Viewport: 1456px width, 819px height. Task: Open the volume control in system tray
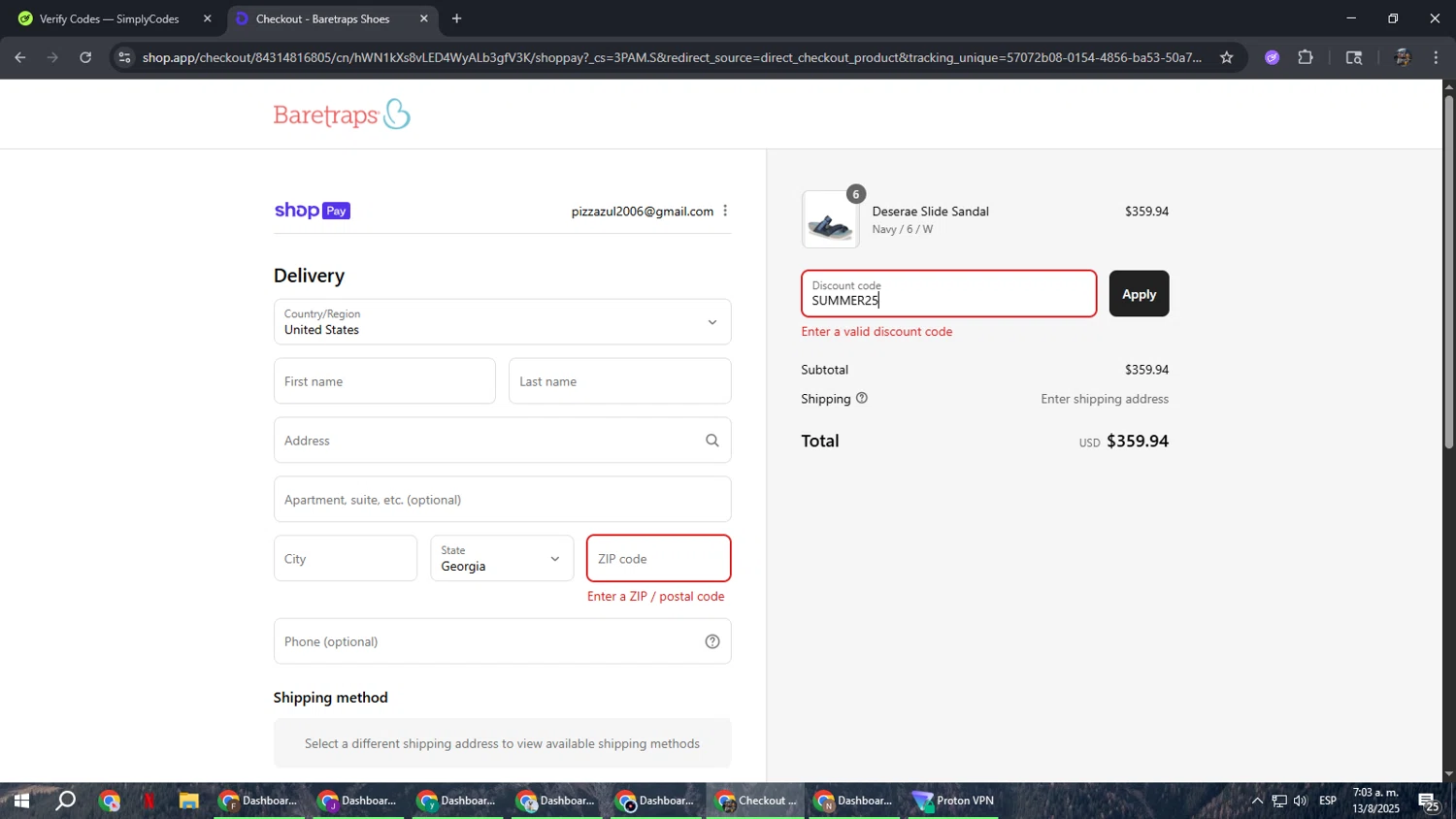[1300, 801]
